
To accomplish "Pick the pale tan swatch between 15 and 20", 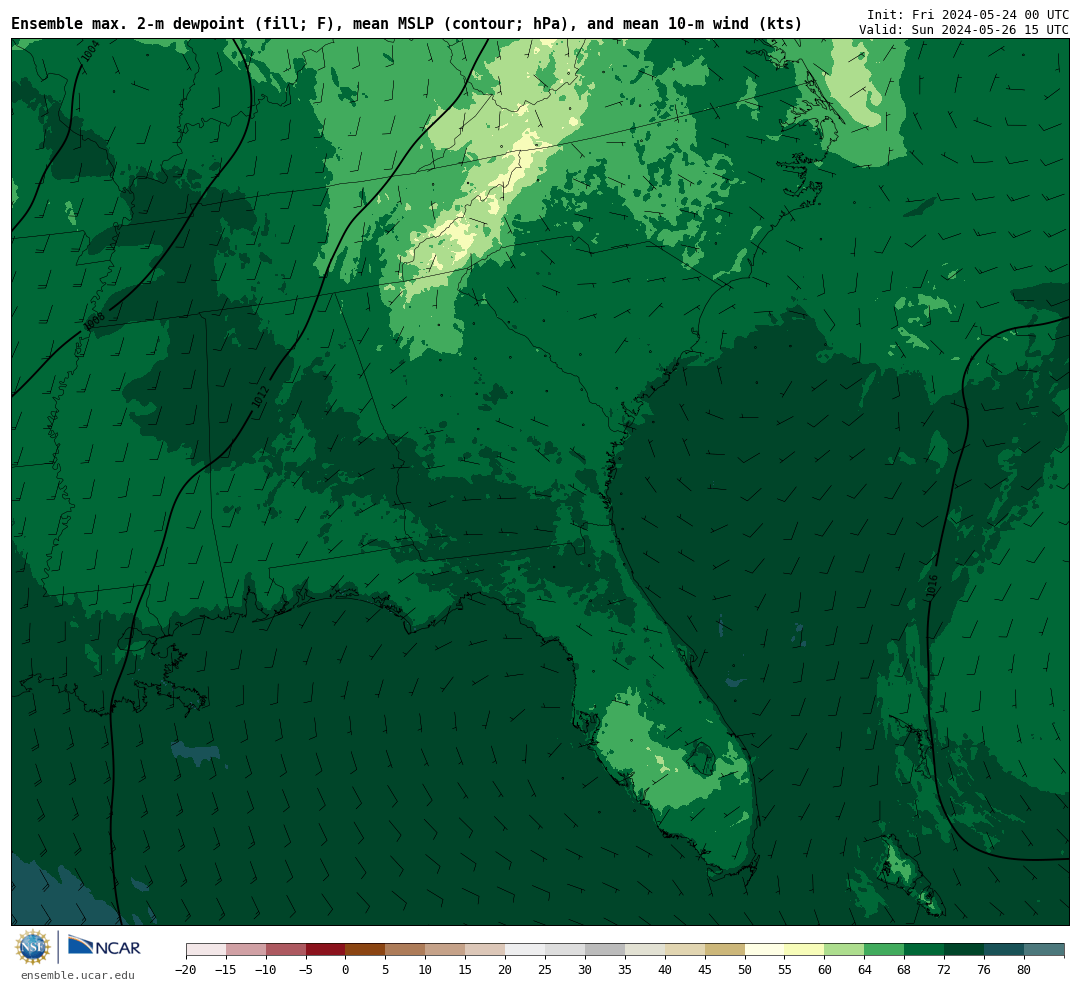I will coord(486,950).
